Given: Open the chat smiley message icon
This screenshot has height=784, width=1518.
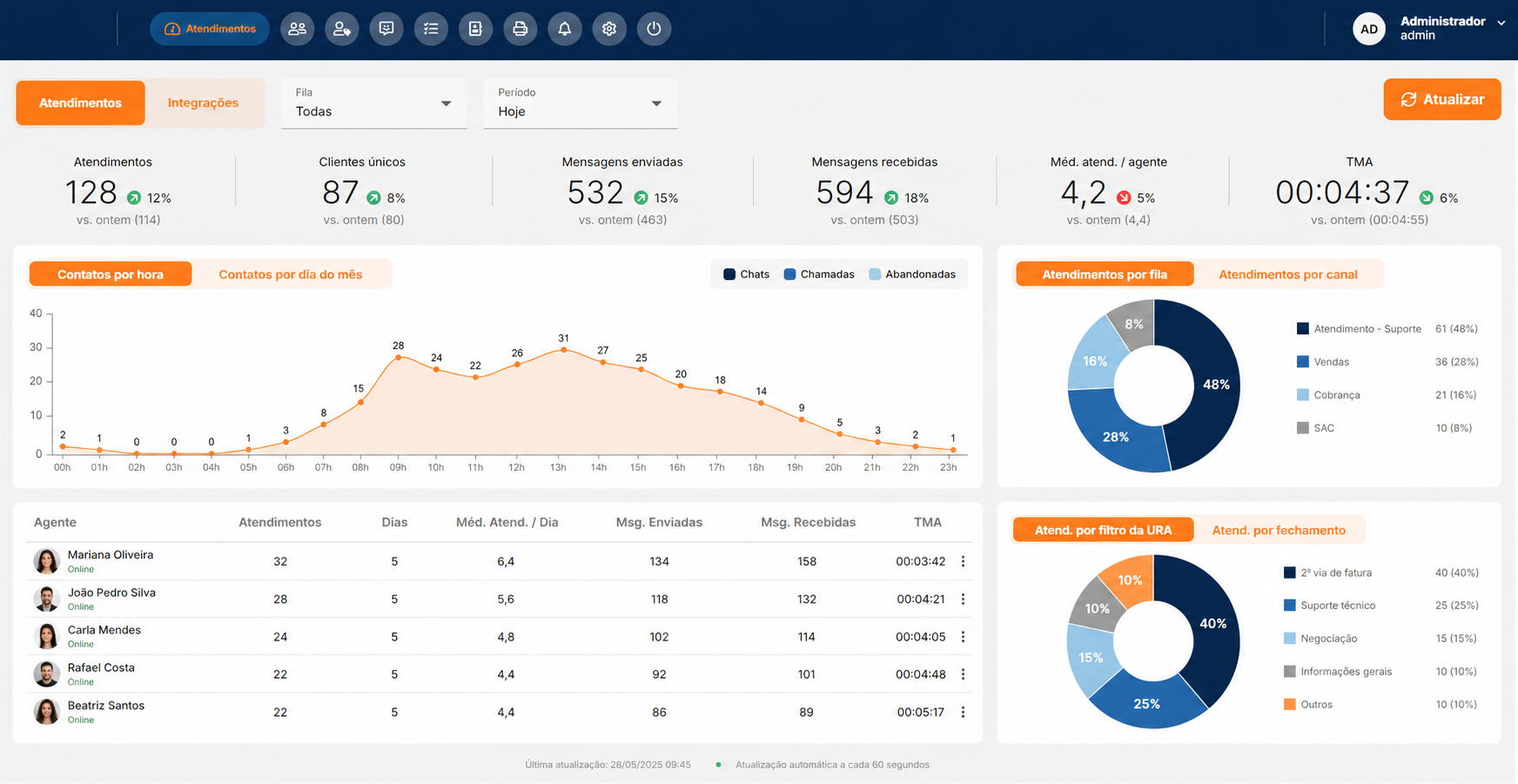Looking at the screenshot, I should [x=386, y=29].
